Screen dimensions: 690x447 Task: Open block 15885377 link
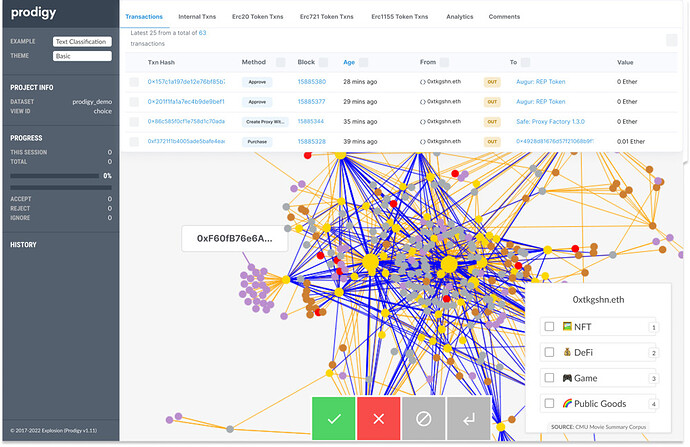point(311,102)
